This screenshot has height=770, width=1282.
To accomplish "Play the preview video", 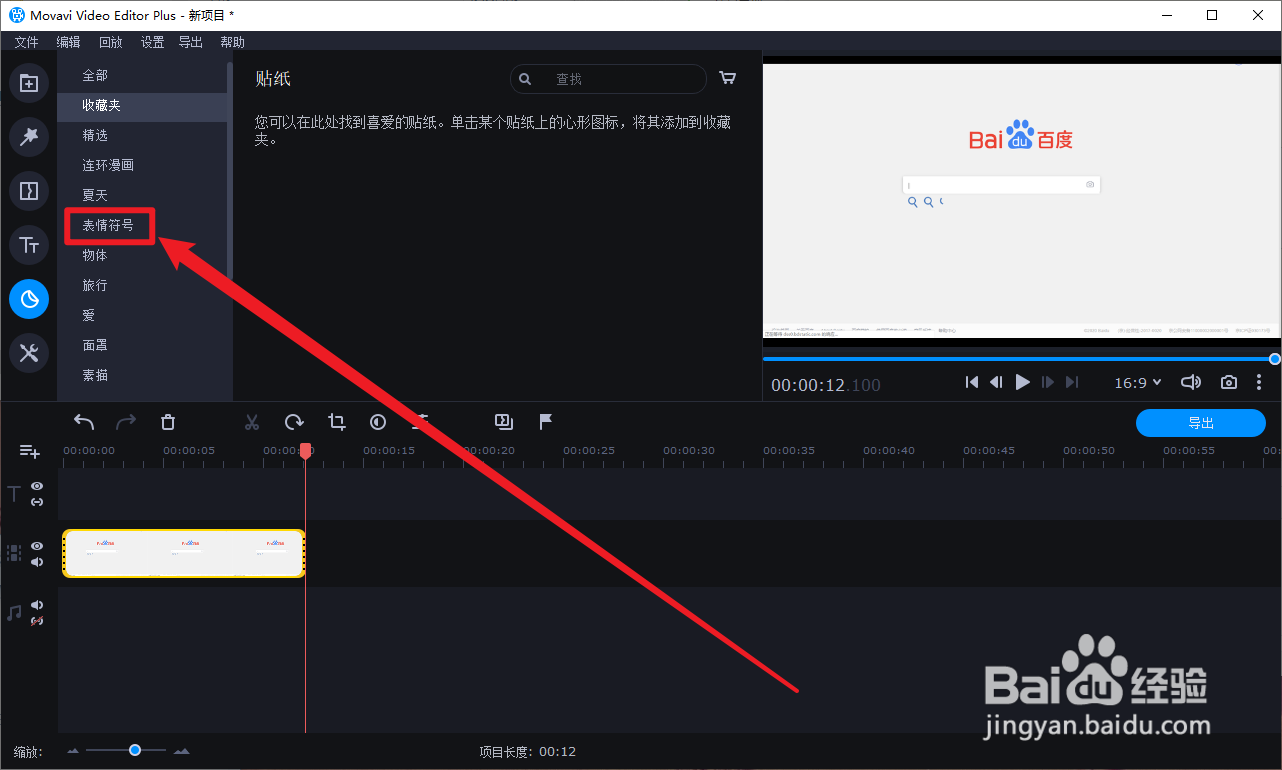I will point(1022,382).
